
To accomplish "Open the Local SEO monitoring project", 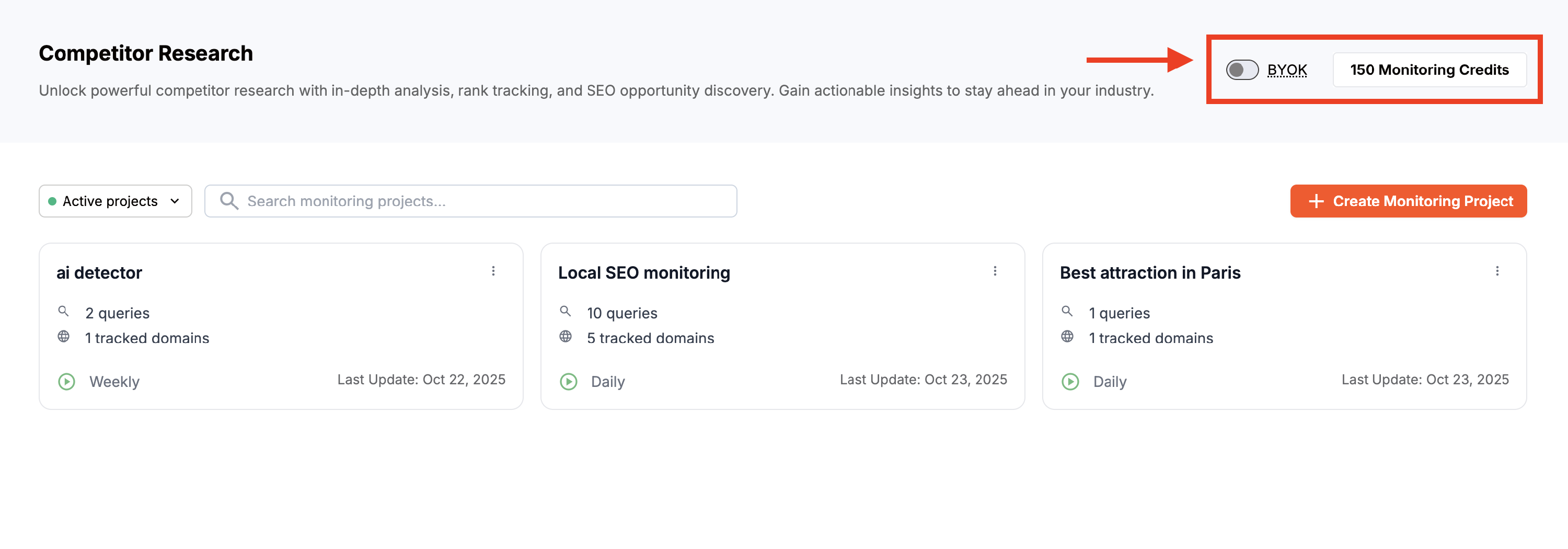I will (643, 273).
